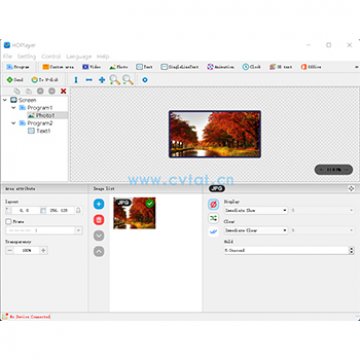
Task: Insert a Video area
Action: [92, 67]
